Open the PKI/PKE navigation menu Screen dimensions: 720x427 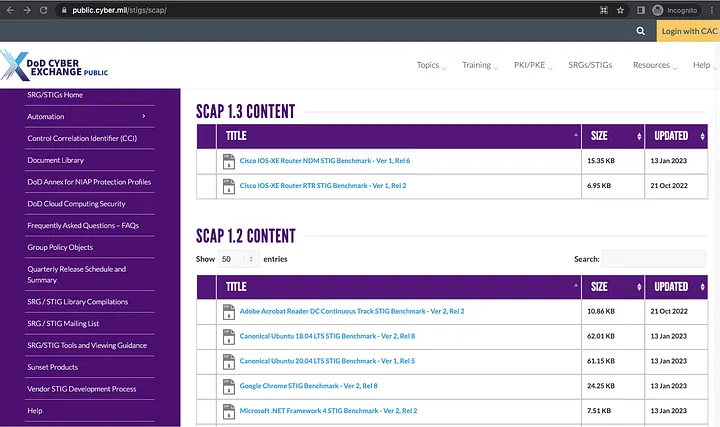533,65
